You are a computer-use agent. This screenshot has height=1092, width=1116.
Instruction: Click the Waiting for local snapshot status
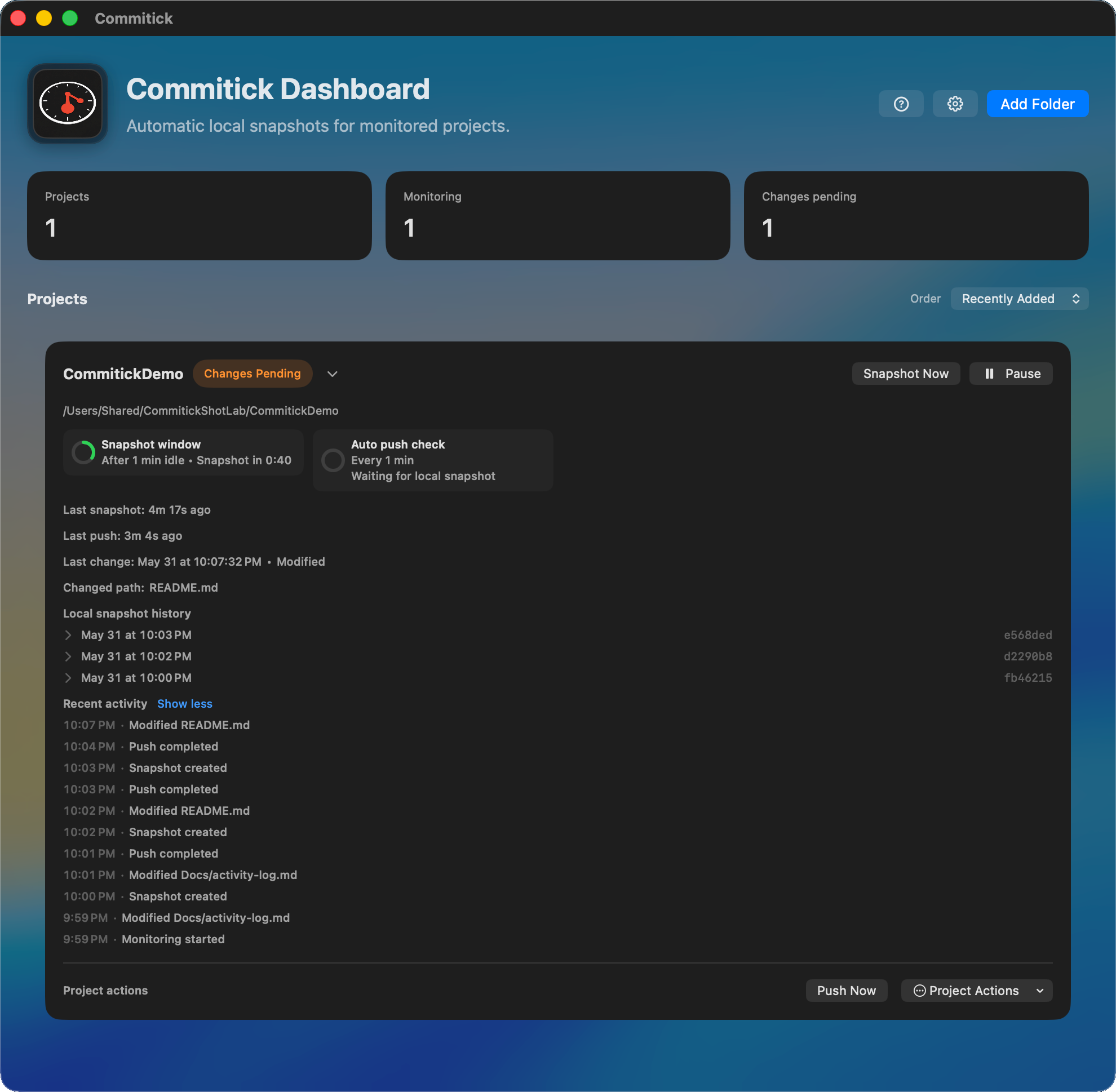click(x=423, y=476)
